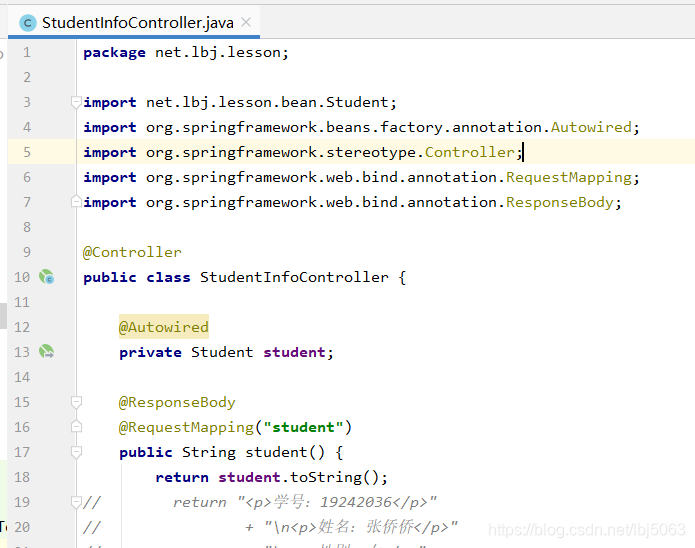Click line number 12 in the gutter
695x548 pixels.
click(x=22, y=327)
